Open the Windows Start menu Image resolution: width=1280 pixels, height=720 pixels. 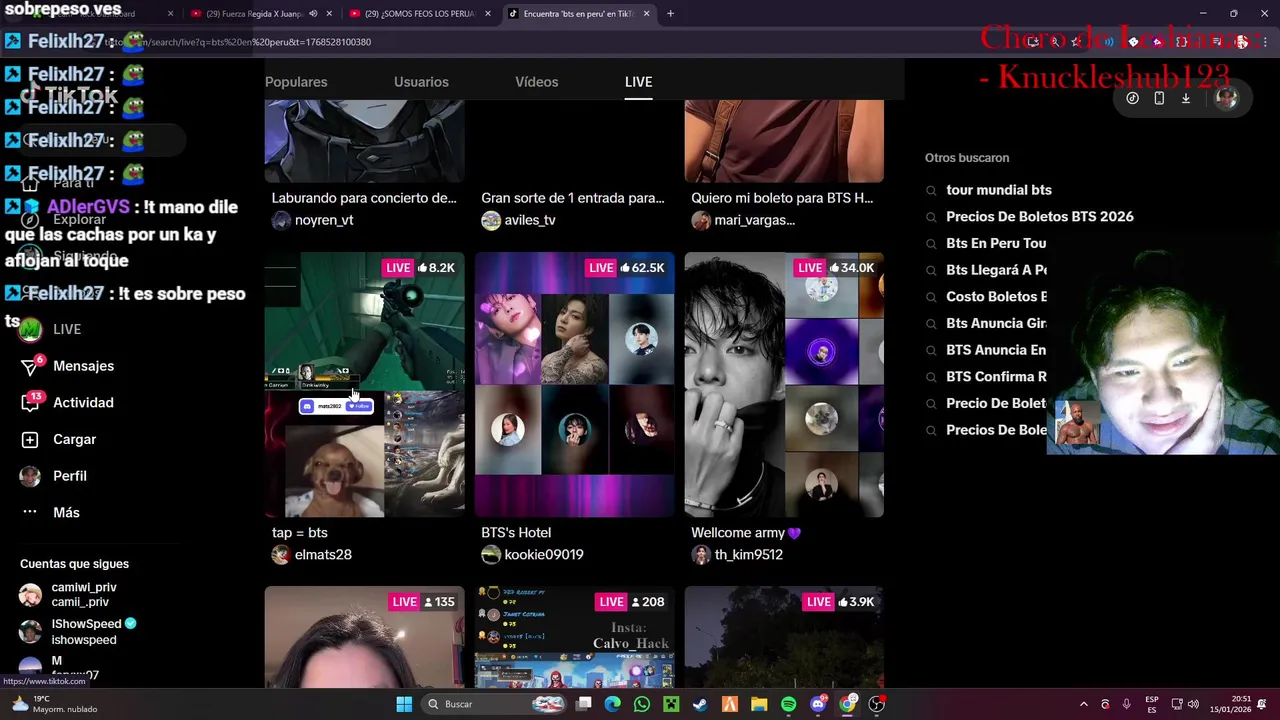[x=404, y=704]
